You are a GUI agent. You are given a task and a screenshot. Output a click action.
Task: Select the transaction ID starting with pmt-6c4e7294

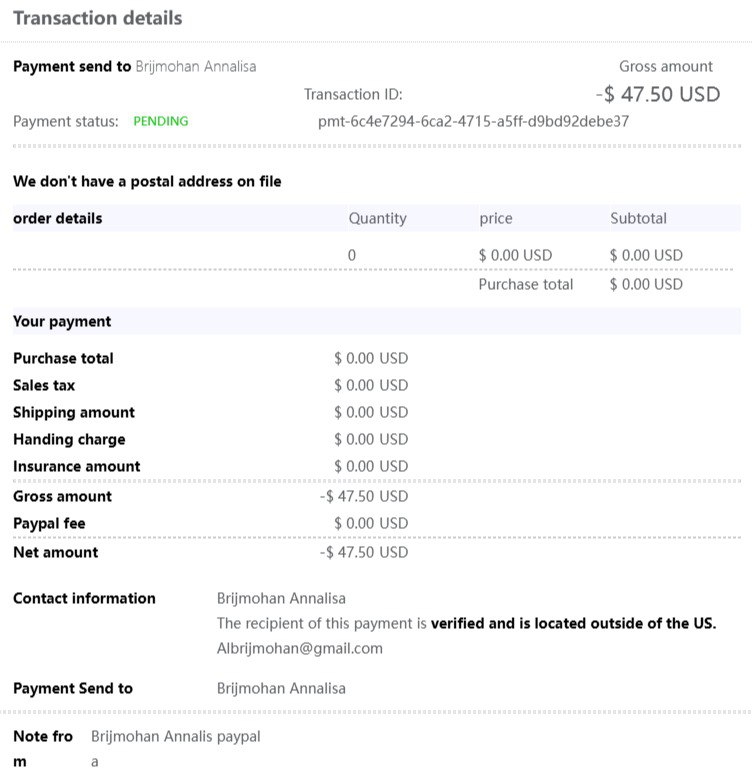473,121
